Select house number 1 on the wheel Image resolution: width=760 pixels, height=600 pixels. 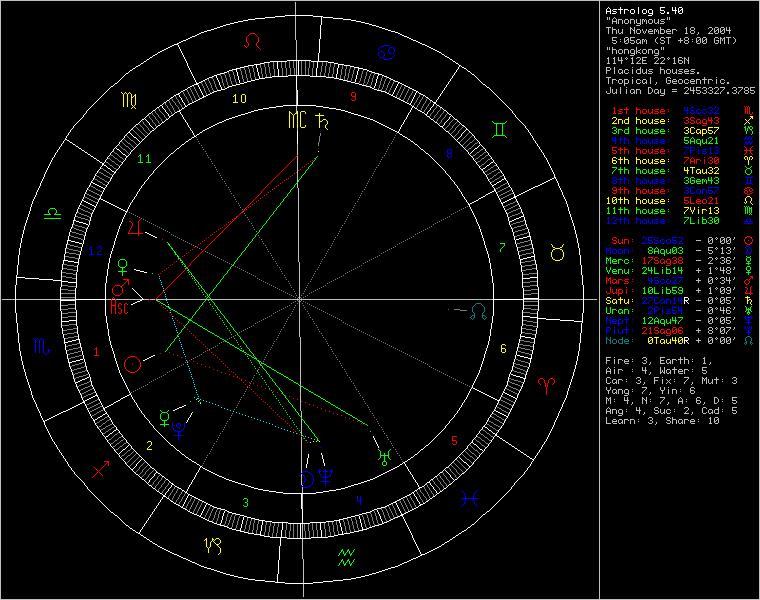tap(96, 352)
